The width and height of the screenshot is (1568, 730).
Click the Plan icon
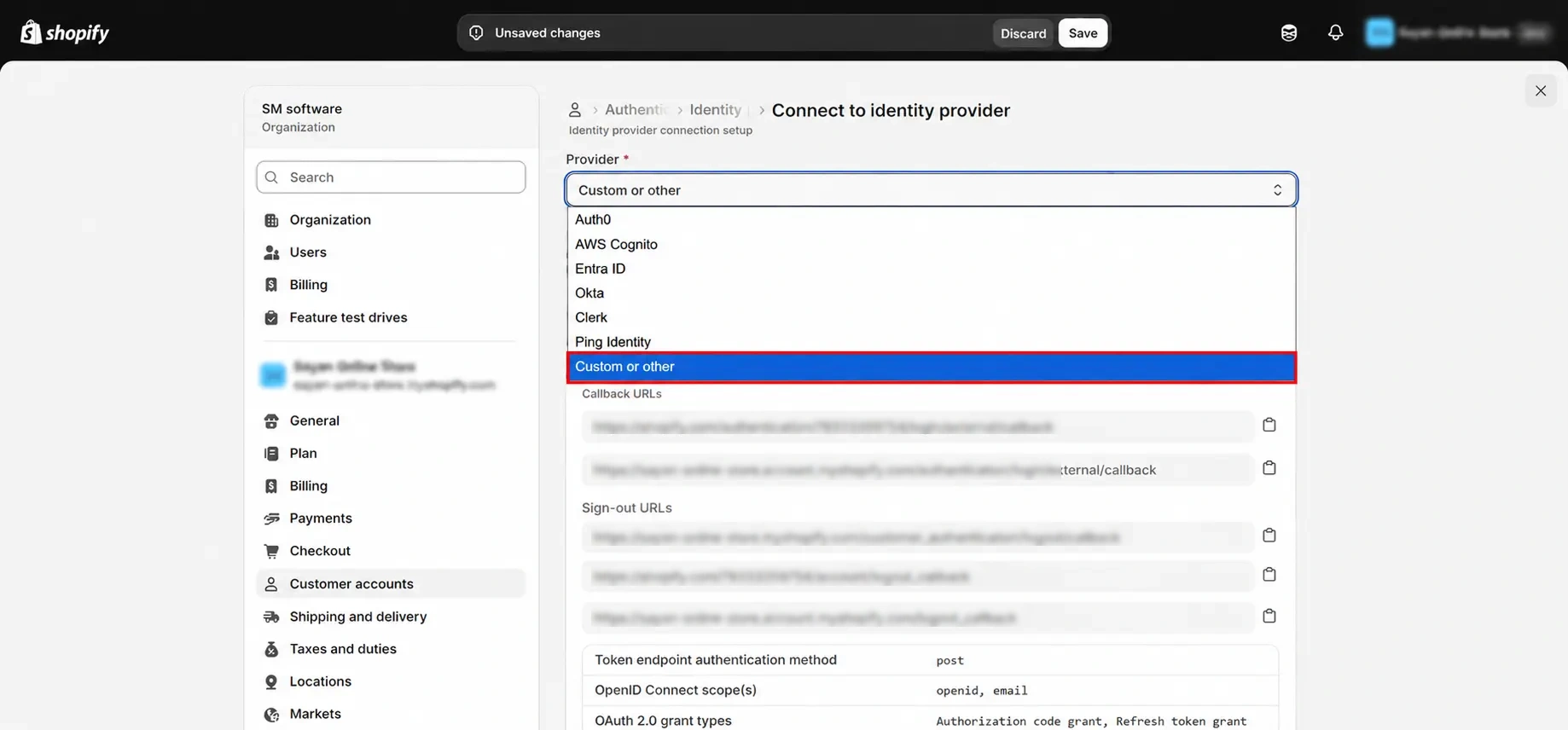click(x=271, y=453)
